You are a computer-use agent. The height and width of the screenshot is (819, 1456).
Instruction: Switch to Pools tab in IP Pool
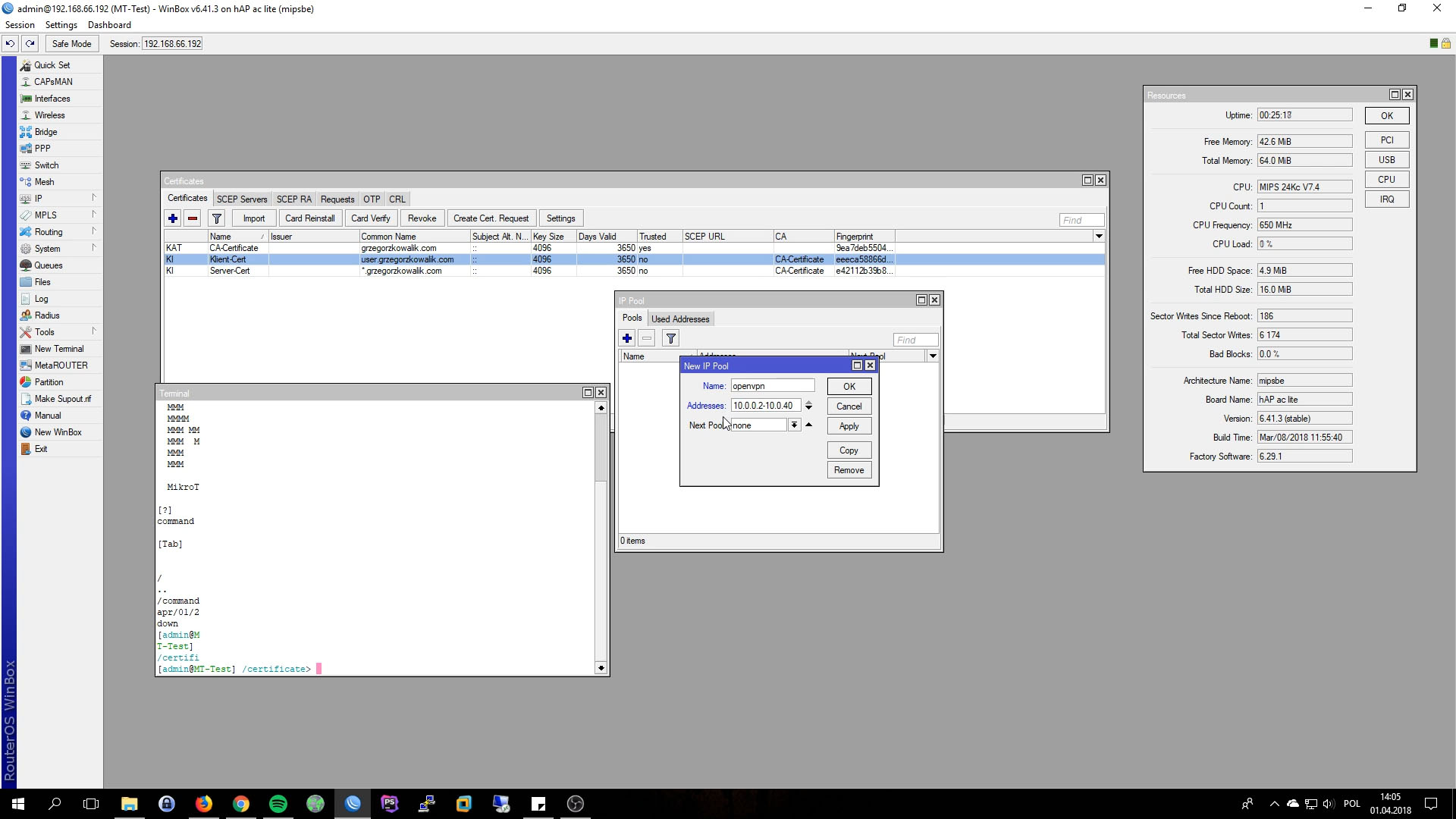click(x=633, y=318)
